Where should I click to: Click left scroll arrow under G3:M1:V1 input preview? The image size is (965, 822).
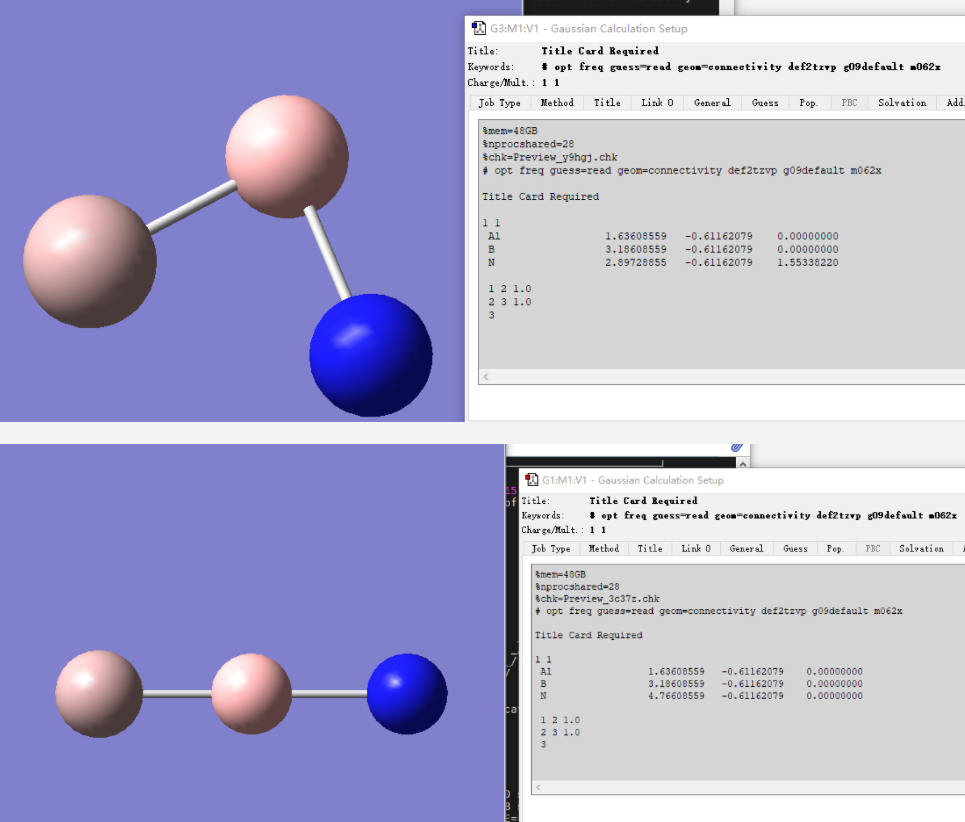tap(487, 377)
